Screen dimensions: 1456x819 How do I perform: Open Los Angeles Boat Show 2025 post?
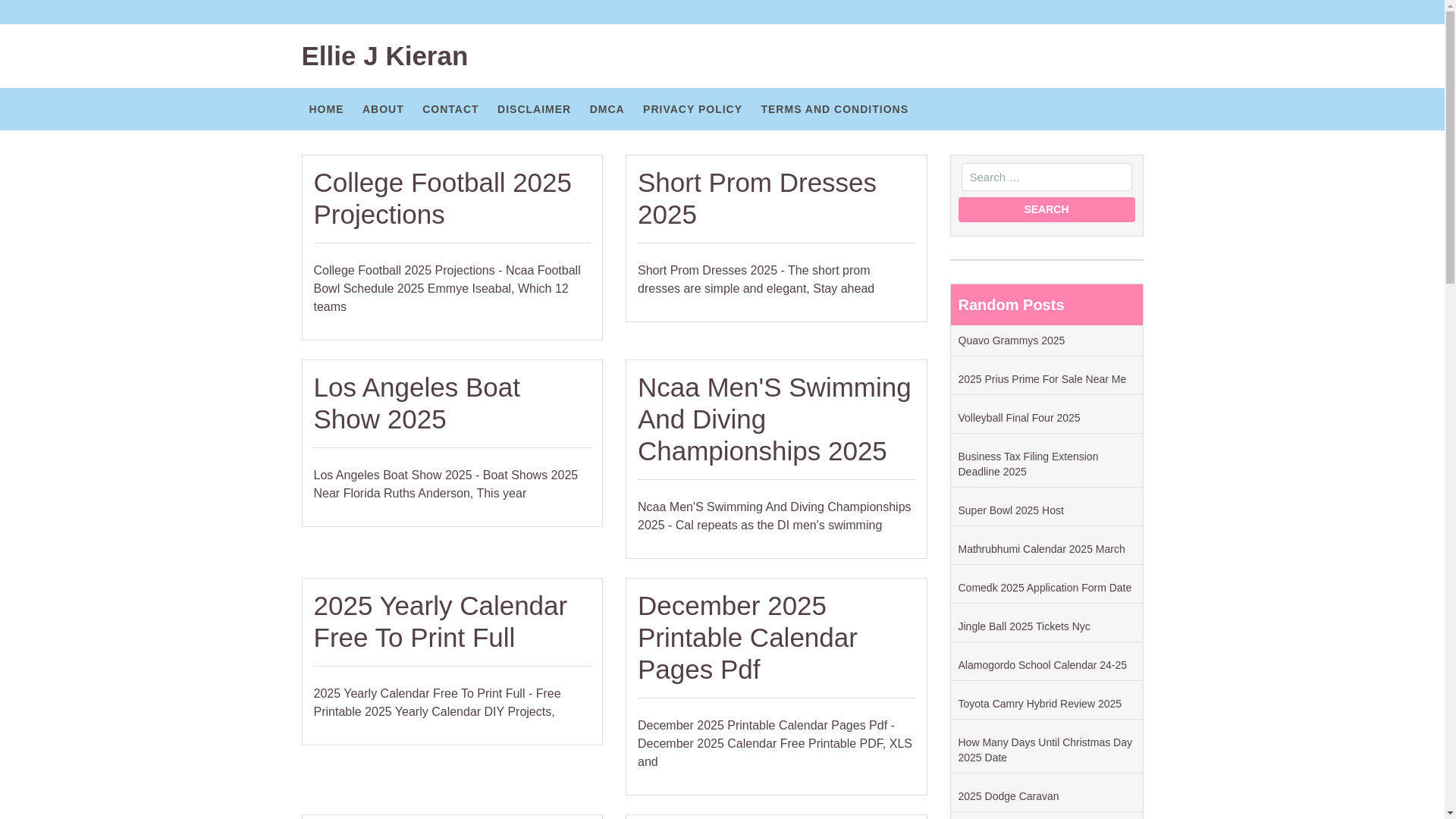point(416,403)
